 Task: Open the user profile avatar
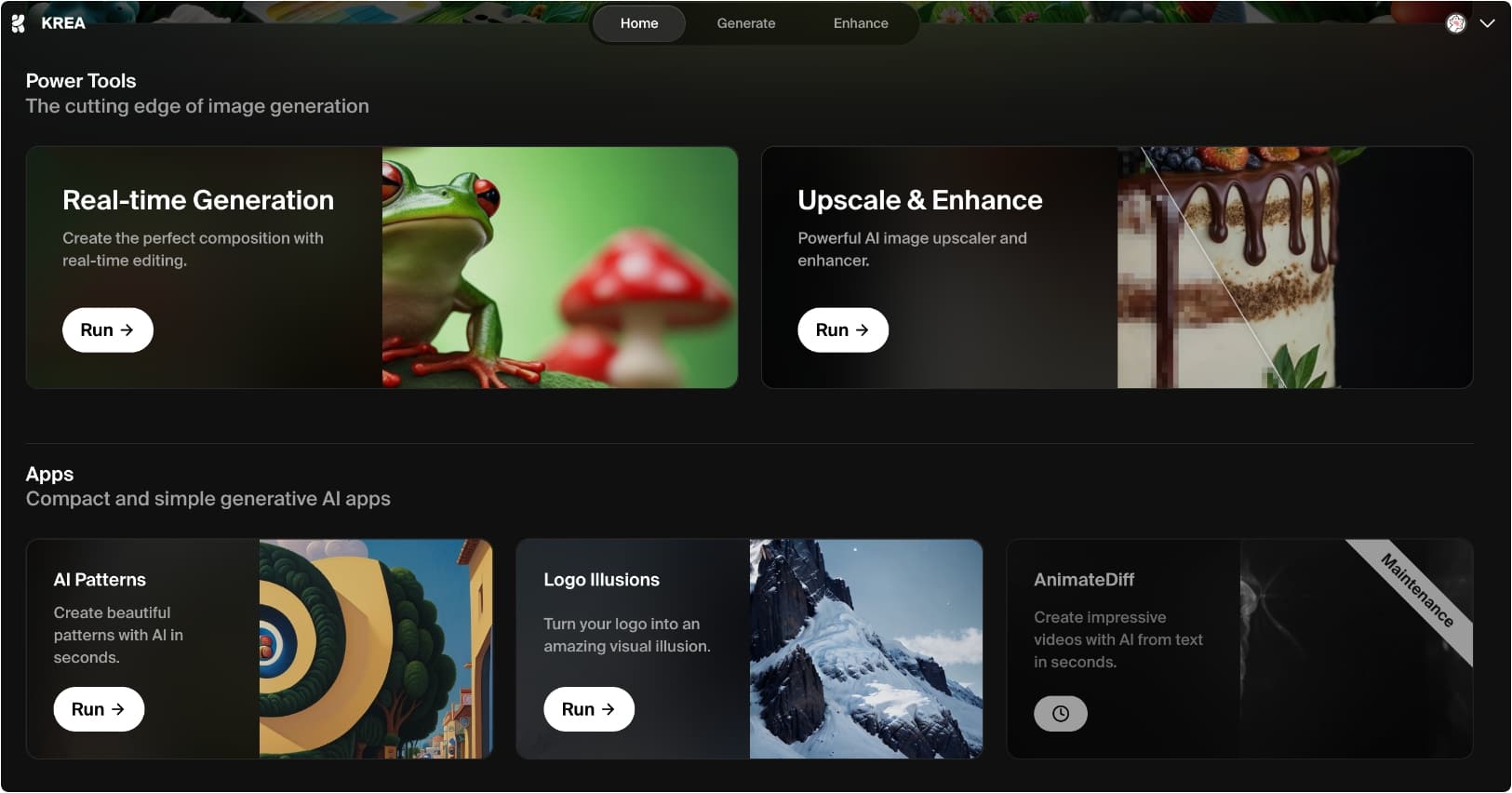click(1455, 23)
